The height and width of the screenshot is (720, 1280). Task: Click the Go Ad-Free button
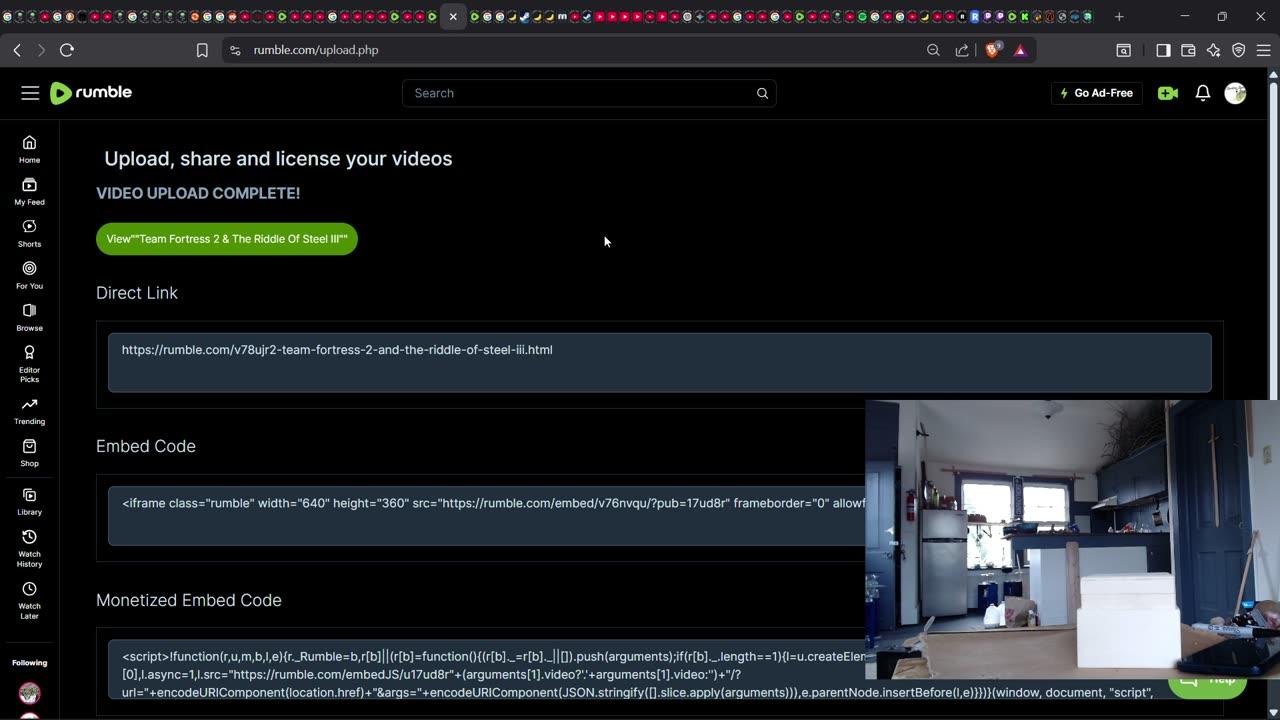1097,93
